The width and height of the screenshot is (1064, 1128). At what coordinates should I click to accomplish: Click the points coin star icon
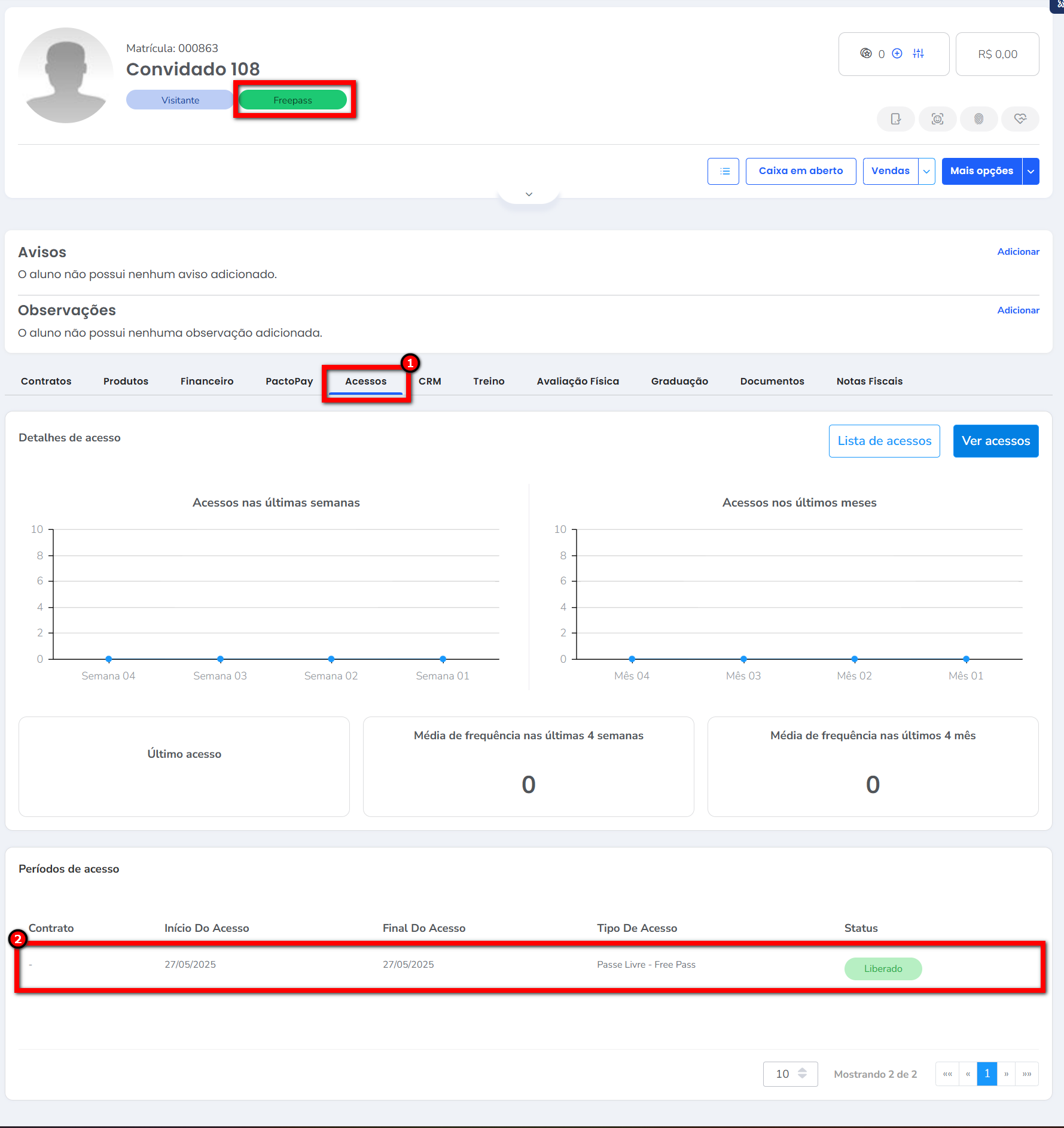click(865, 54)
